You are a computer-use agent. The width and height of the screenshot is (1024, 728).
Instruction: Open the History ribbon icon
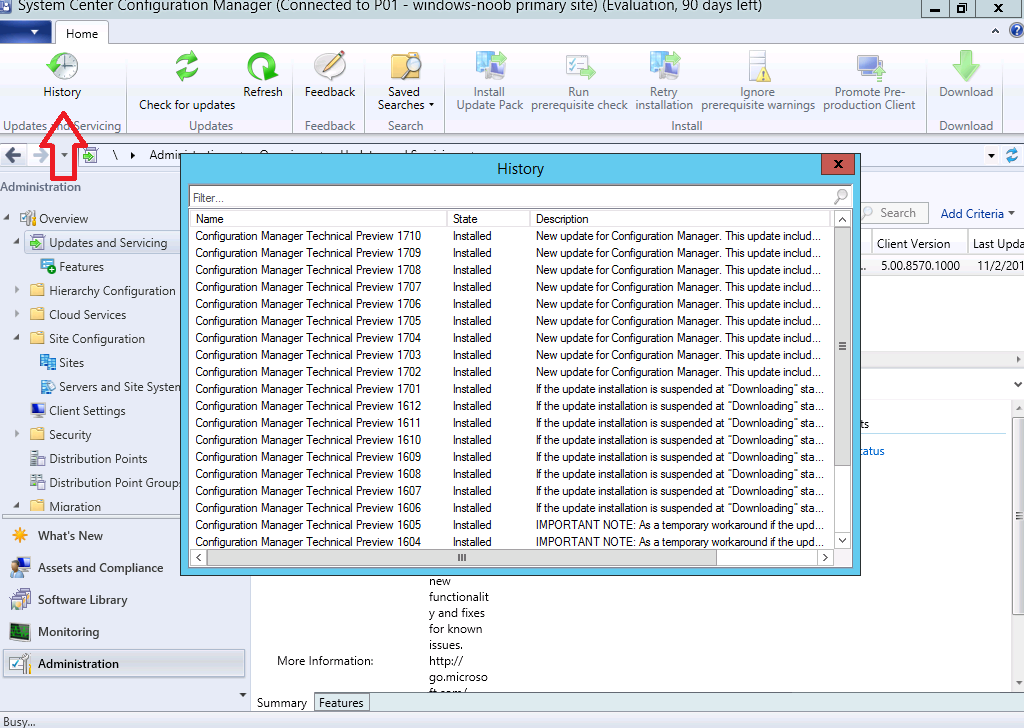pyautogui.click(x=62, y=67)
